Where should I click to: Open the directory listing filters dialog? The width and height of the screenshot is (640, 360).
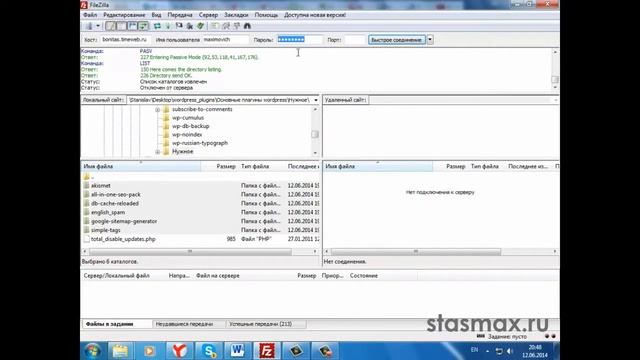pyautogui.click(x=215, y=26)
